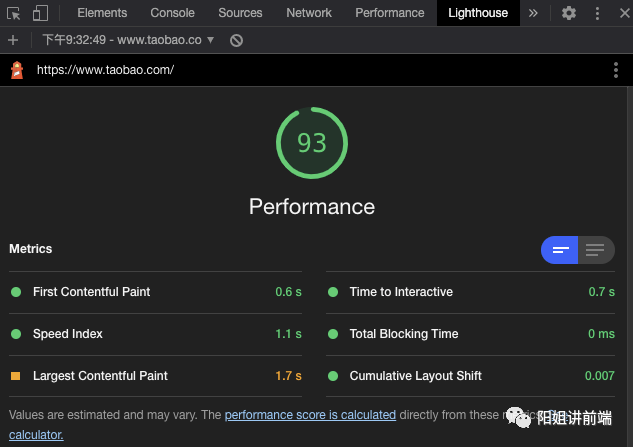Click the Largest Contentful Paint metric label

click(100, 376)
